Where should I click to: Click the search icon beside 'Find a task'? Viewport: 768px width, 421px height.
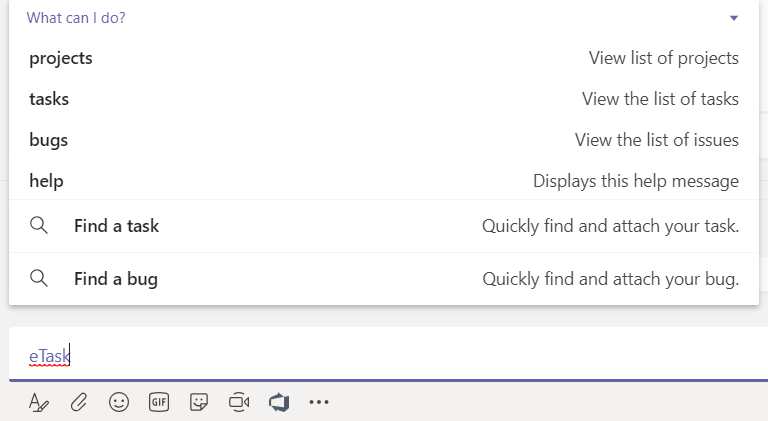39,226
